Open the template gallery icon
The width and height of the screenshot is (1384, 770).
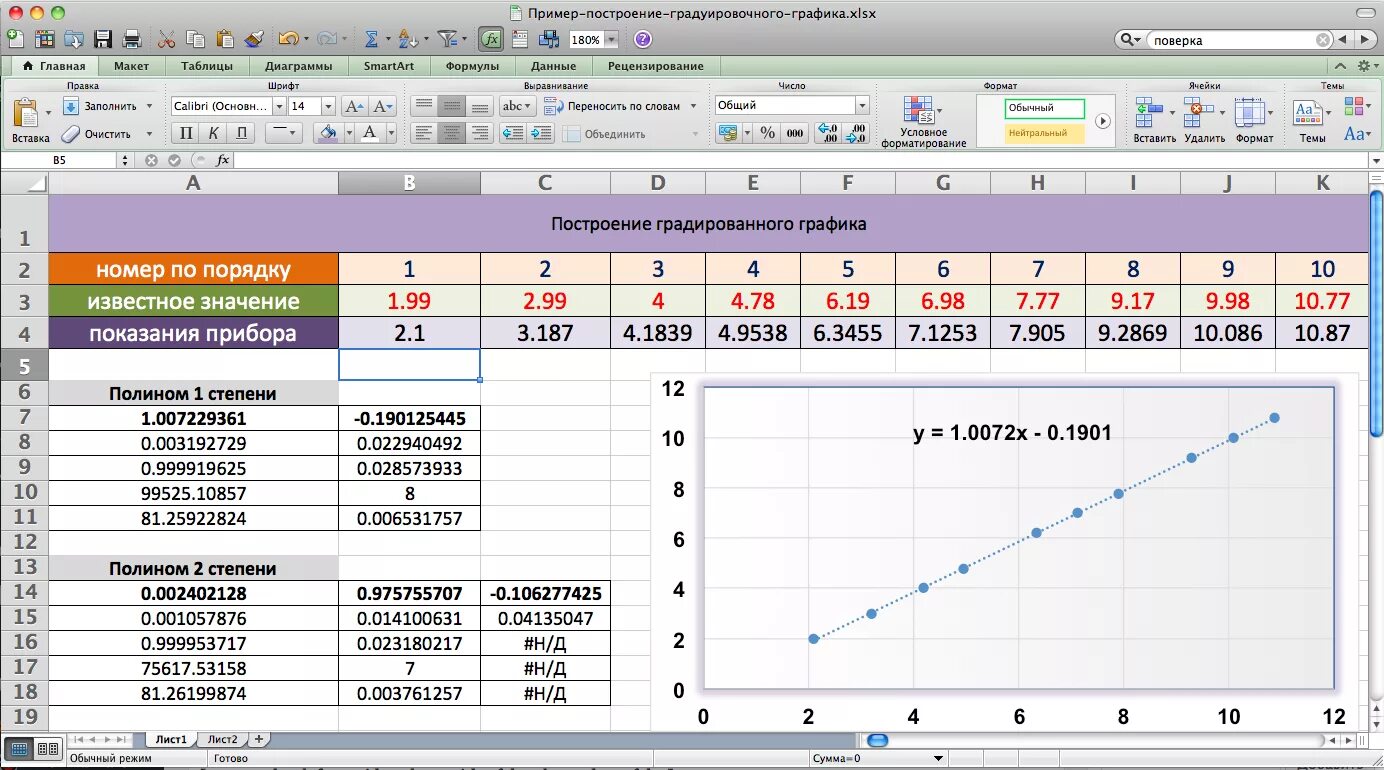tap(45, 39)
